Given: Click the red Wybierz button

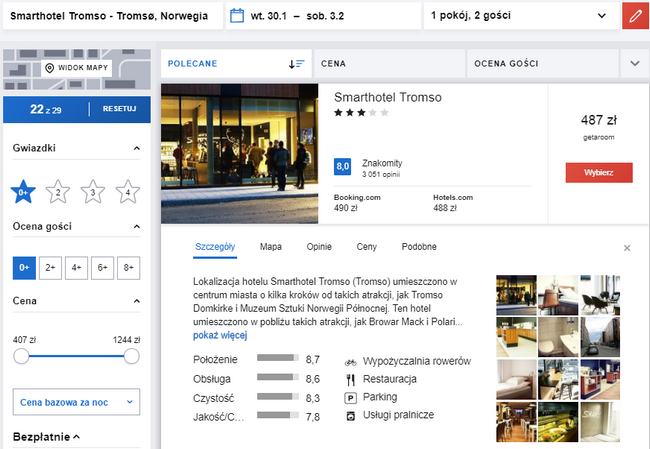Looking at the screenshot, I should coord(599,172).
